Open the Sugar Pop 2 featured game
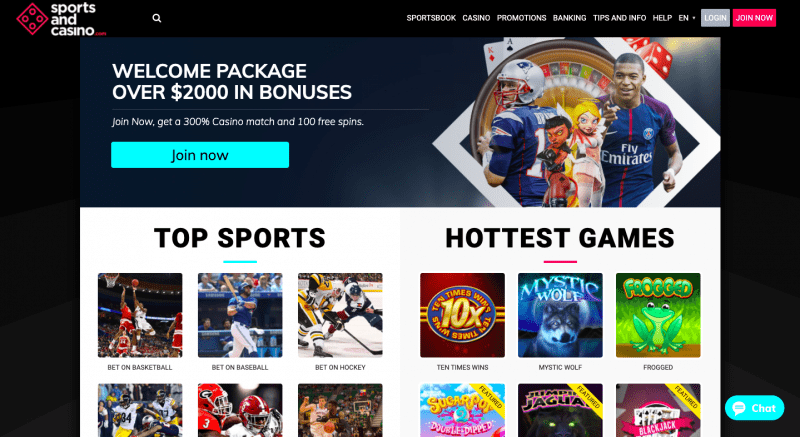This screenshot has height=437, width=800. pos(462,410)
